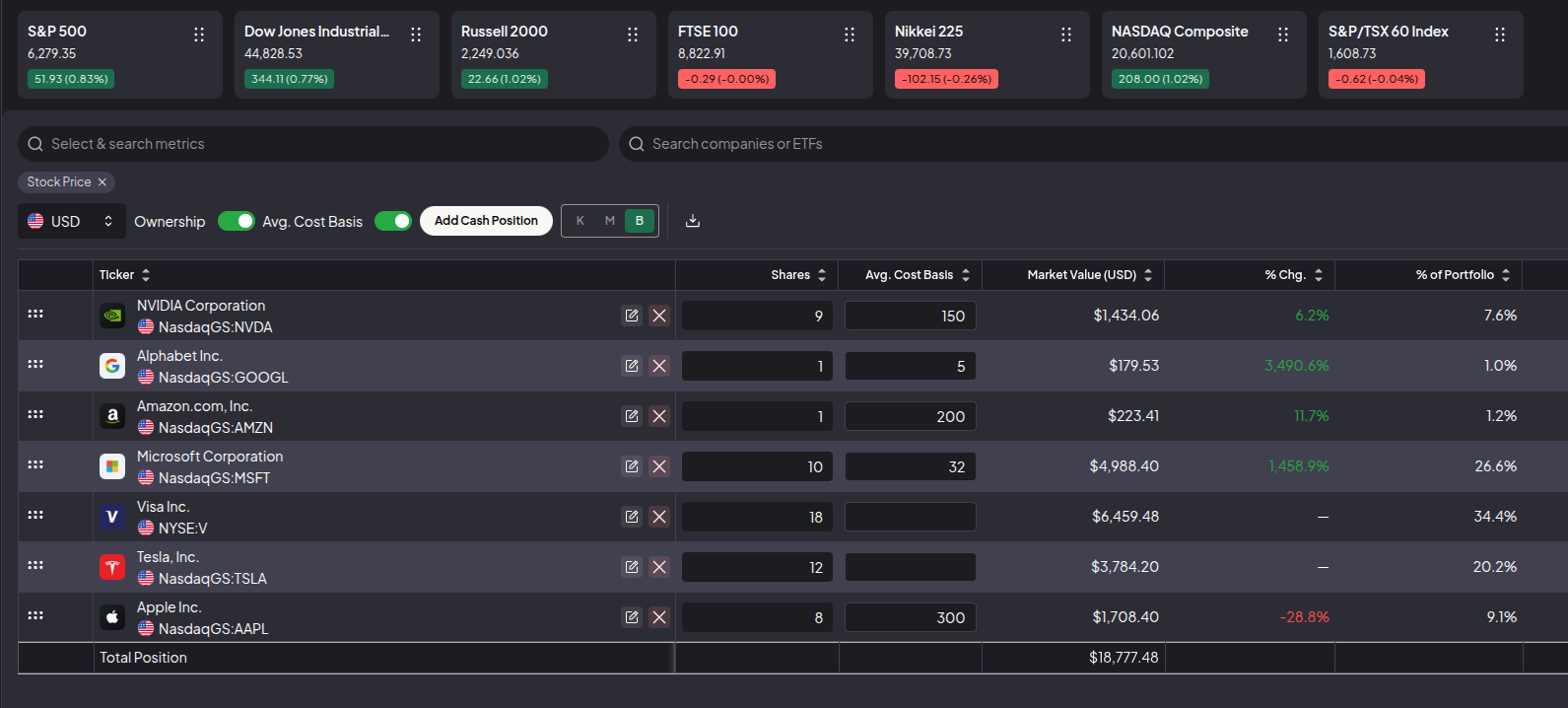The height and width of the screenshot is (708, 1568).
Task: Select M unit for values
Action: pyautogui.click(x=610, y=221)
